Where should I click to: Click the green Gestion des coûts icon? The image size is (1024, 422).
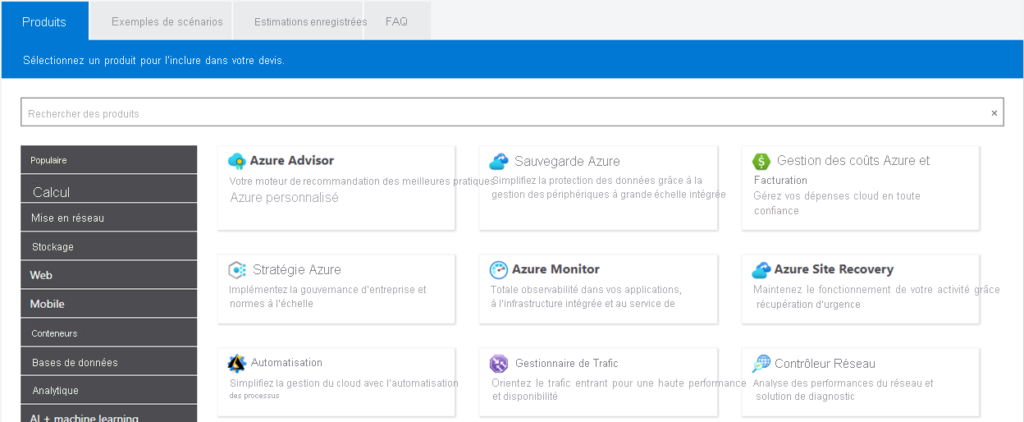761,161
